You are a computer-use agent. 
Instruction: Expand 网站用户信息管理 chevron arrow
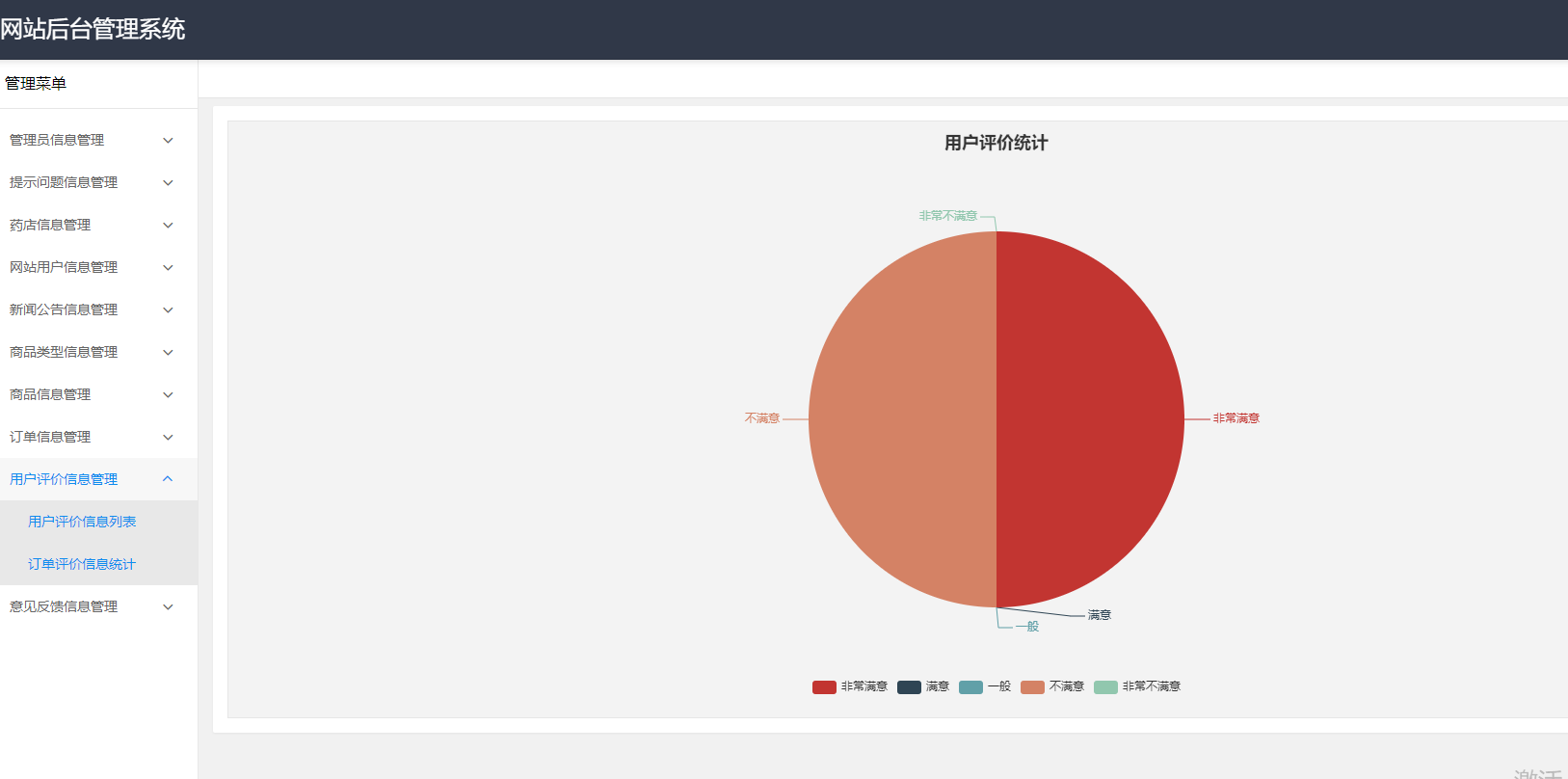pos(168,267)
